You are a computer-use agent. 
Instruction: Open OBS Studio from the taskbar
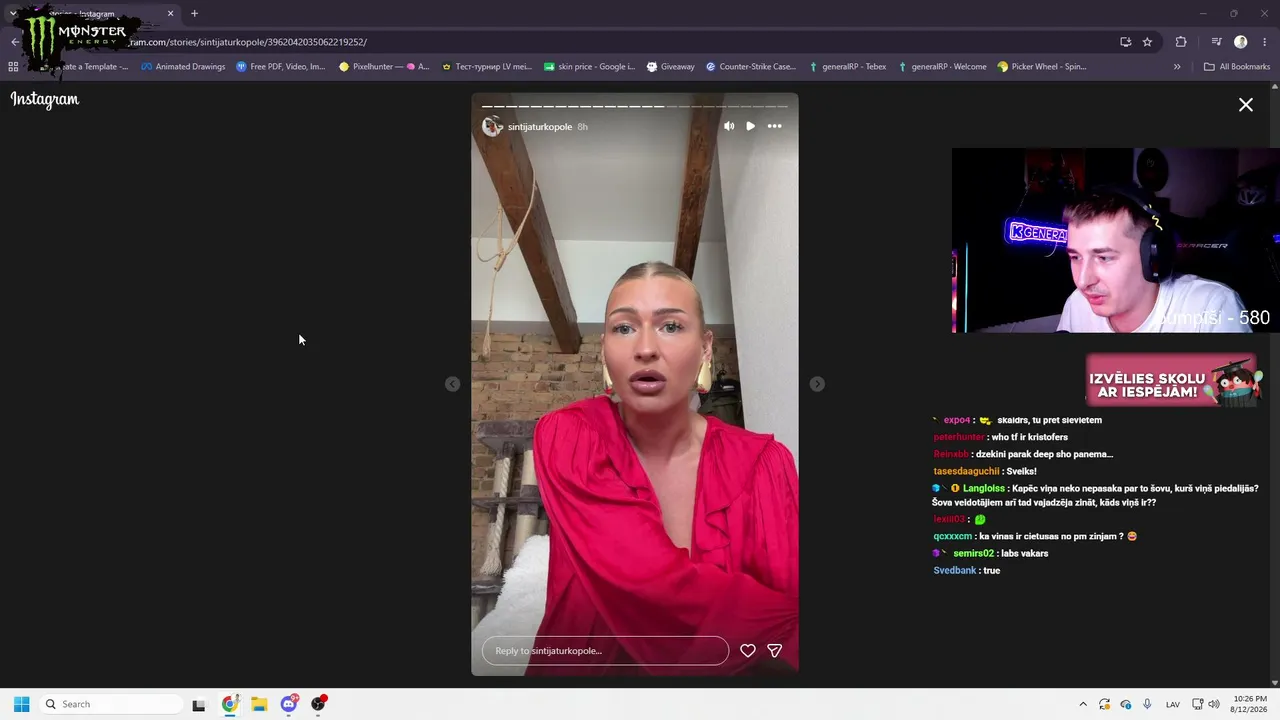[x=318, y=704]
